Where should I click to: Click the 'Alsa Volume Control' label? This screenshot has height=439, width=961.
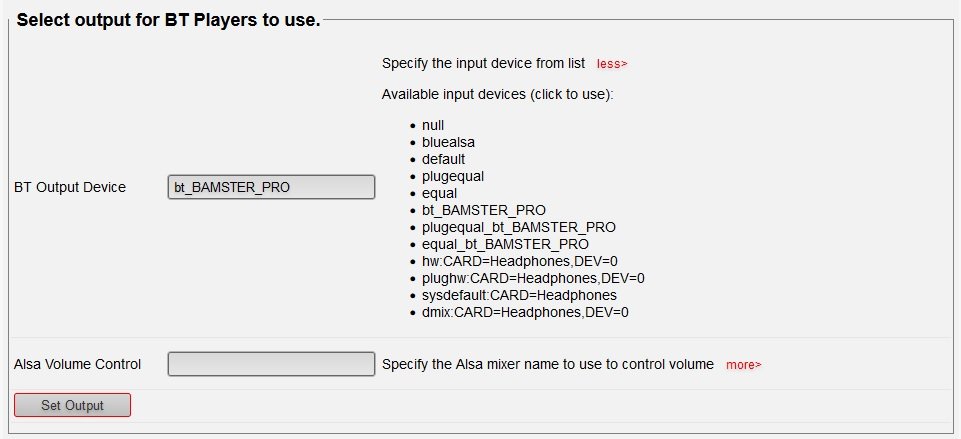78,364
